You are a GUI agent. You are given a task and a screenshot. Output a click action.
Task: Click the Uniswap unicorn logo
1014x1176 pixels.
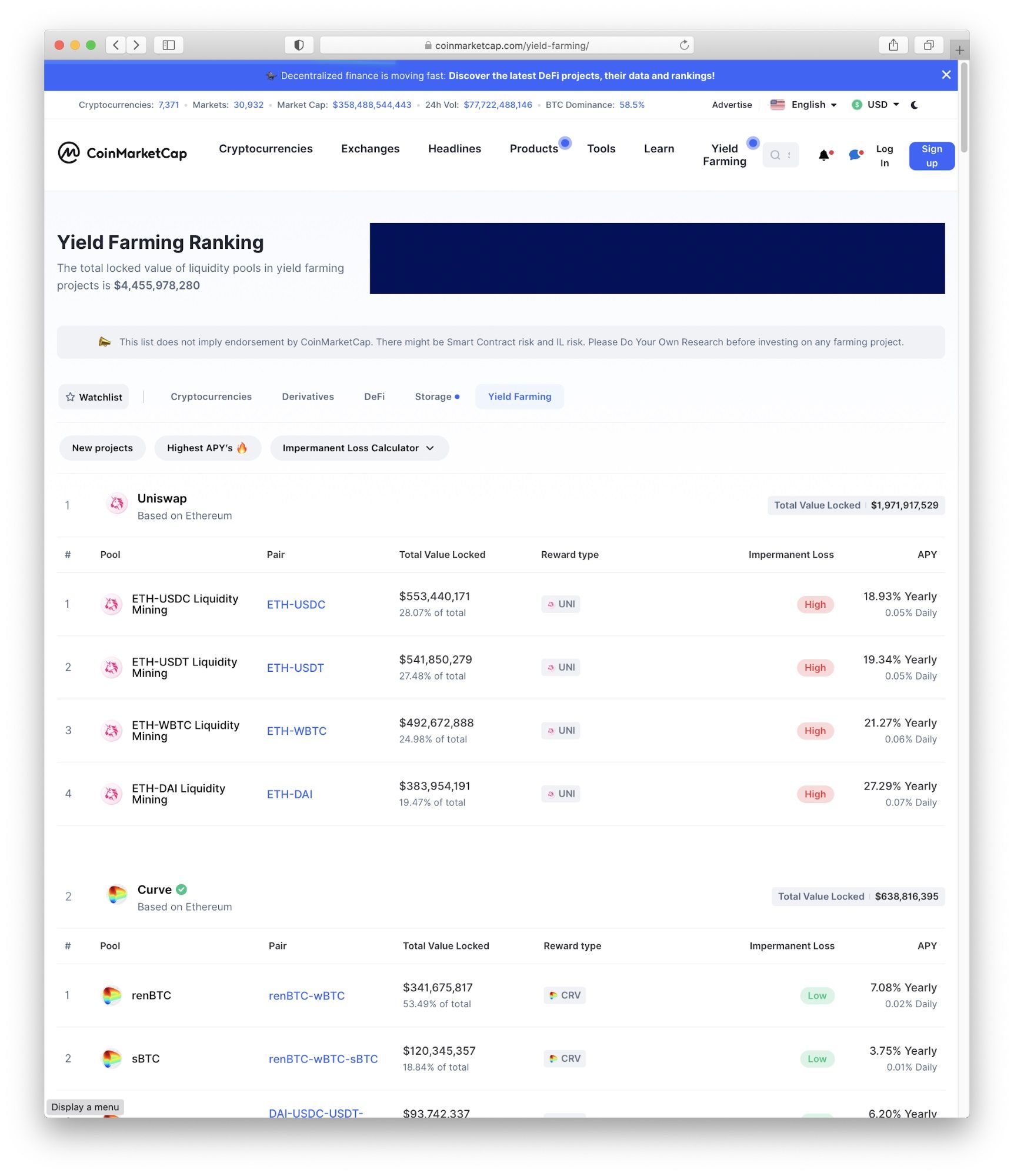click(x=117, y=504)
